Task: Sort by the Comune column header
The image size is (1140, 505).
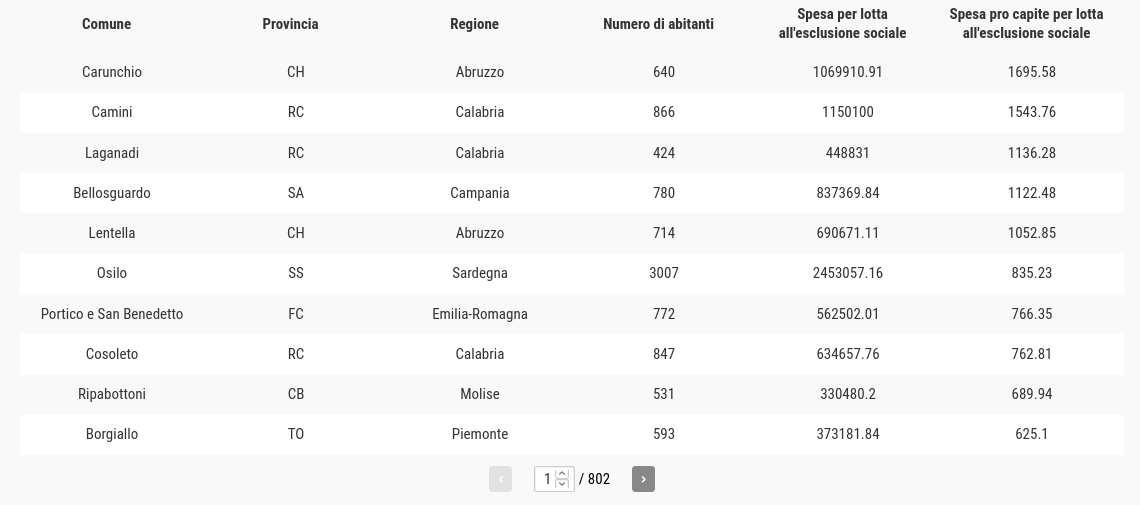Action: click(106, 24)
